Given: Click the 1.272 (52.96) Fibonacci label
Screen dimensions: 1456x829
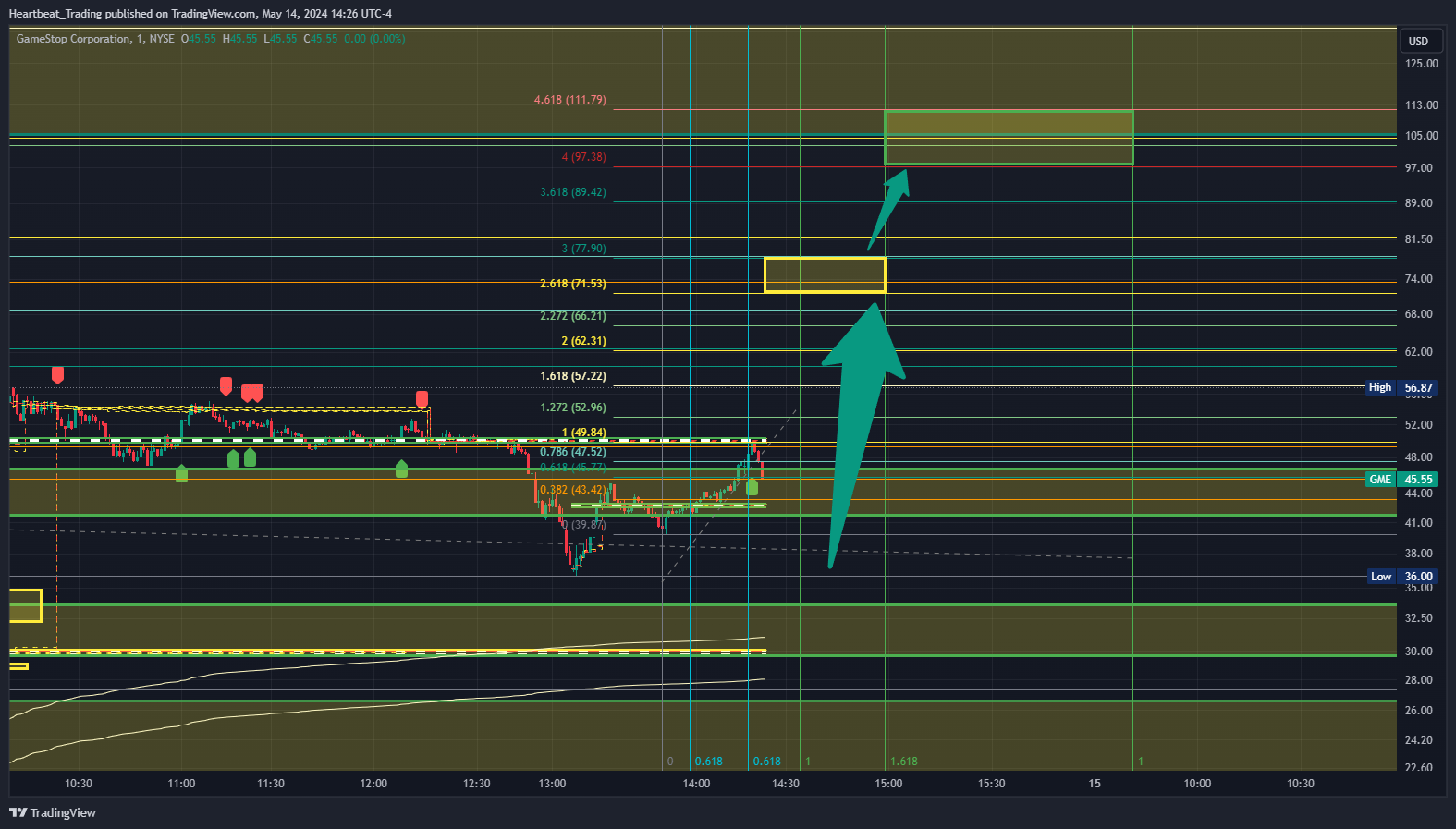Looking at the screenshot, I should (573, 408).
